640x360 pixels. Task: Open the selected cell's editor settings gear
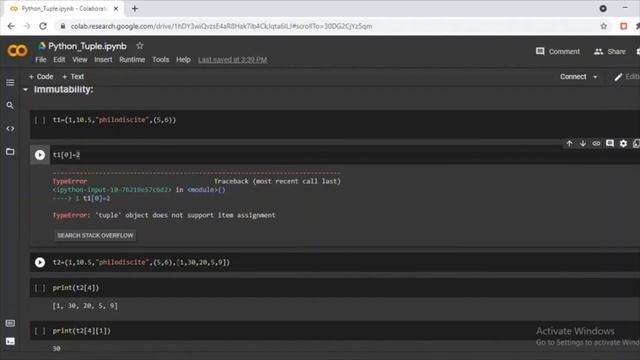tap(623, 143)
